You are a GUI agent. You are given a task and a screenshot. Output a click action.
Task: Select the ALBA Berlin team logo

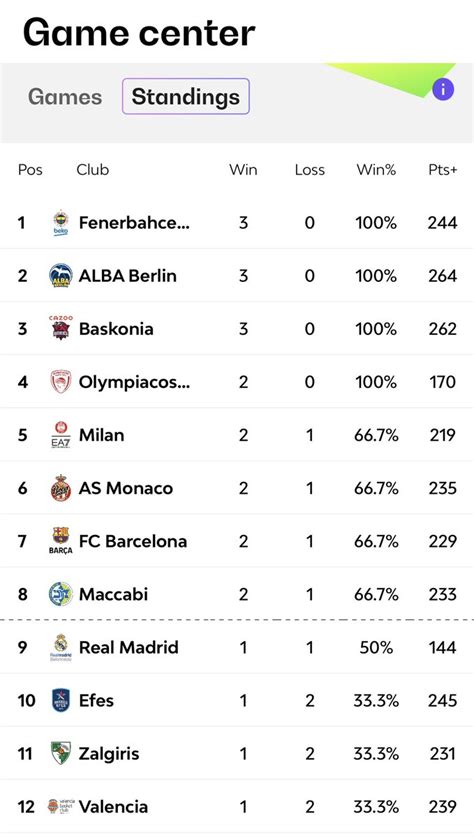pos(61,275)
